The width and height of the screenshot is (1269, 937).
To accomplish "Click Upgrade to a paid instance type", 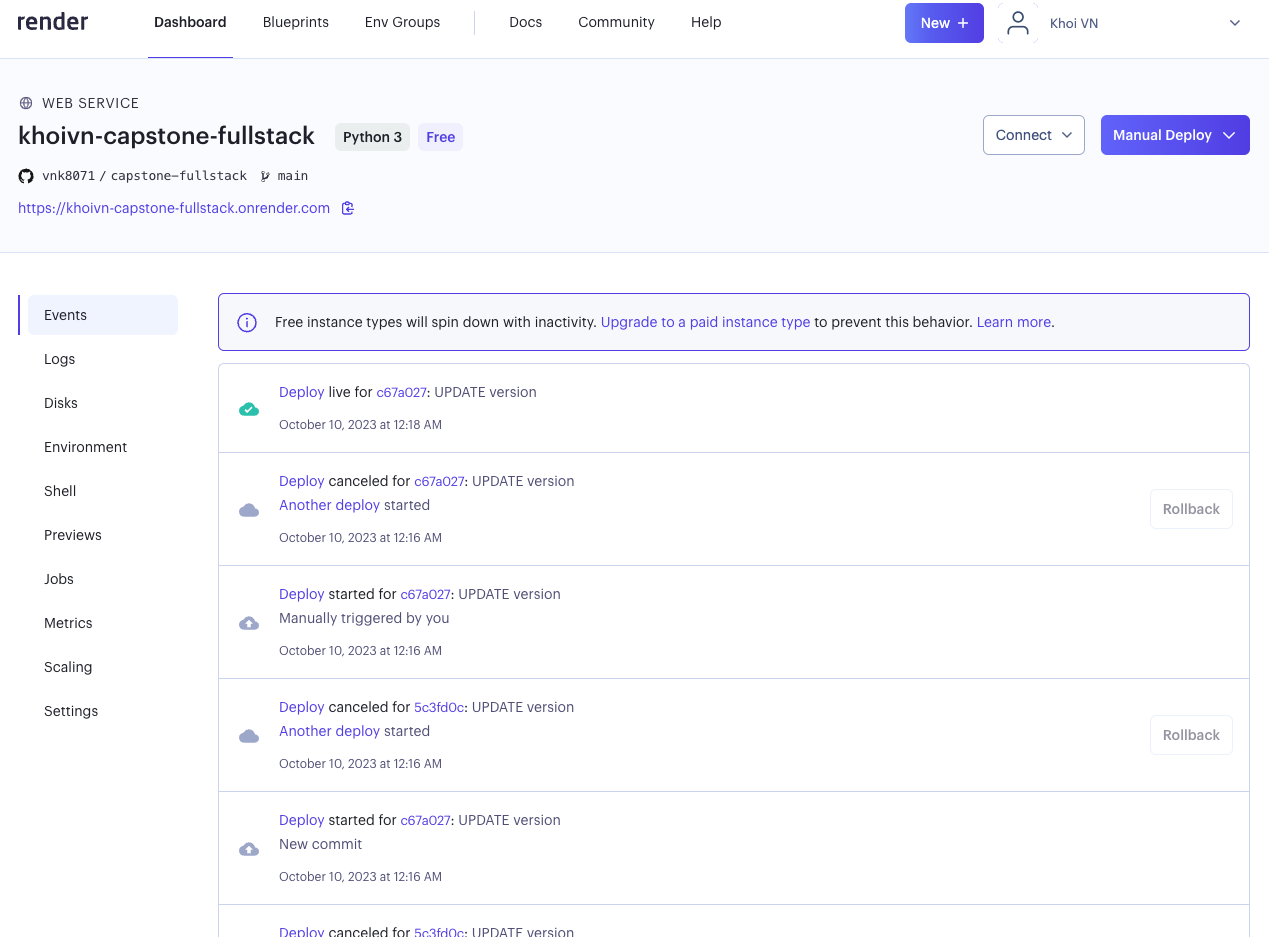I will (705, 322).
